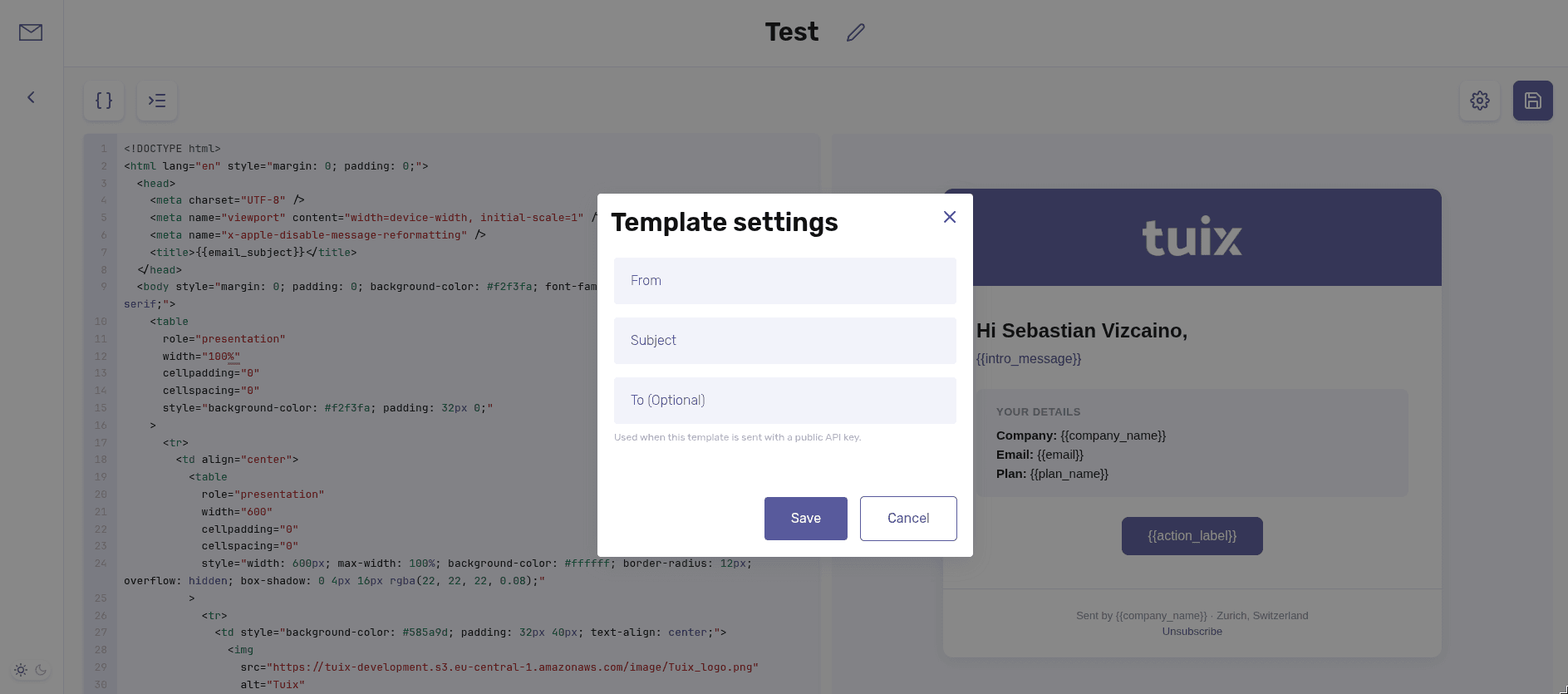Viewport: 1568px width, 694px height.
Task: Focus the To (Optional) field
Action: (785, 401)
